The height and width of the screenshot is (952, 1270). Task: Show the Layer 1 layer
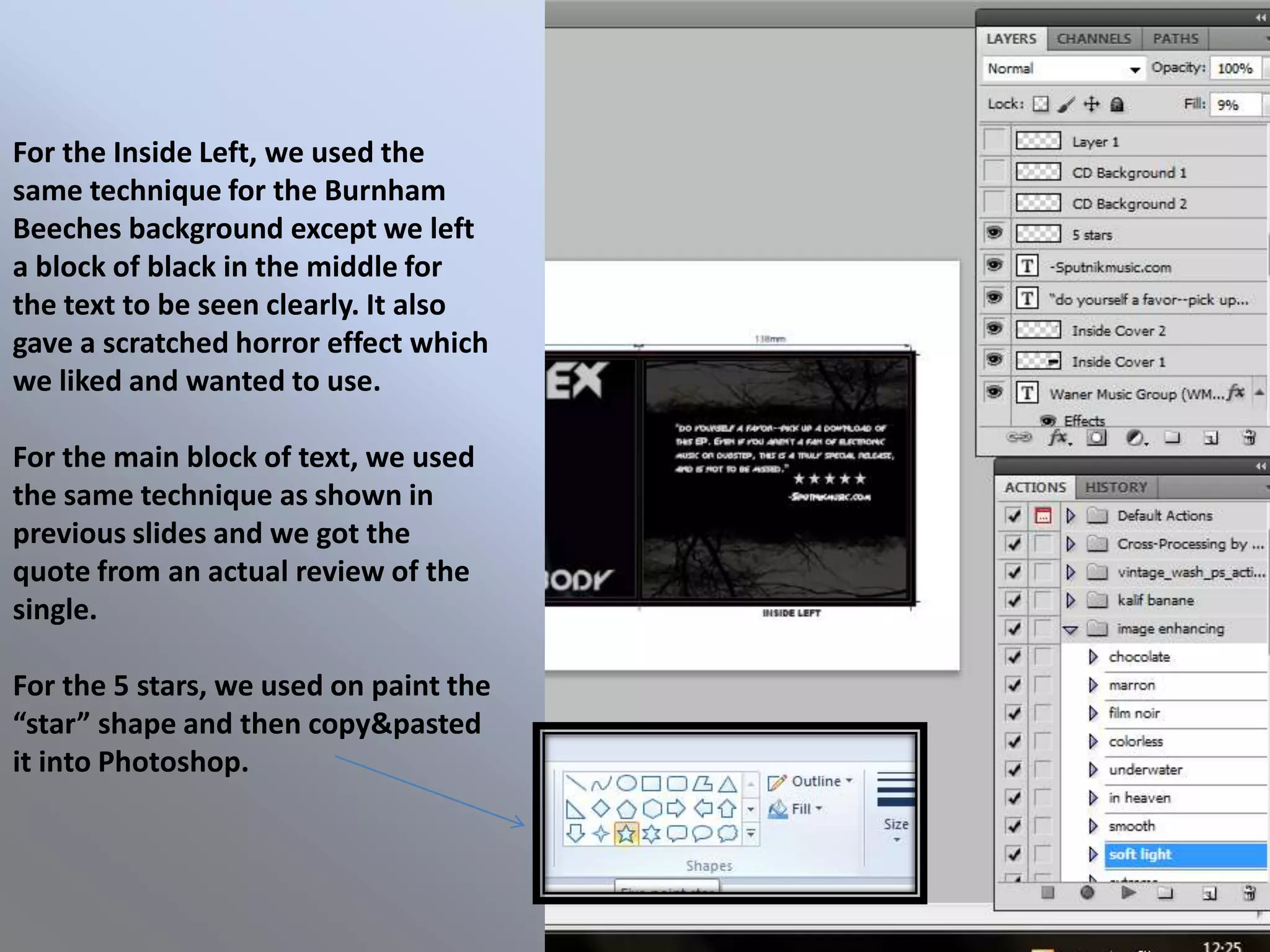(995, 140)
